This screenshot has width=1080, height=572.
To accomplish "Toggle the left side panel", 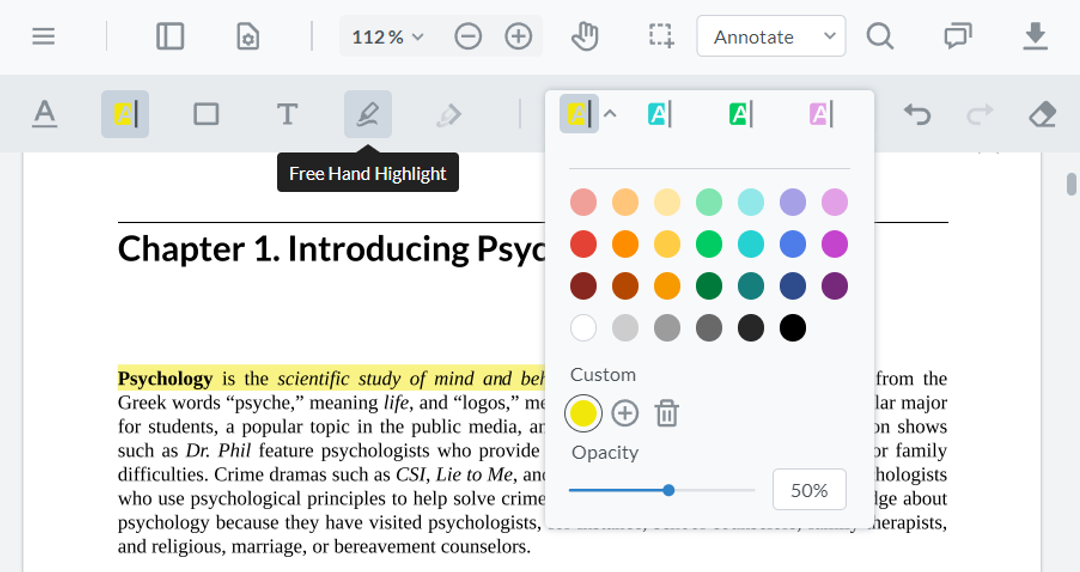I will click(x=170, y=36).
